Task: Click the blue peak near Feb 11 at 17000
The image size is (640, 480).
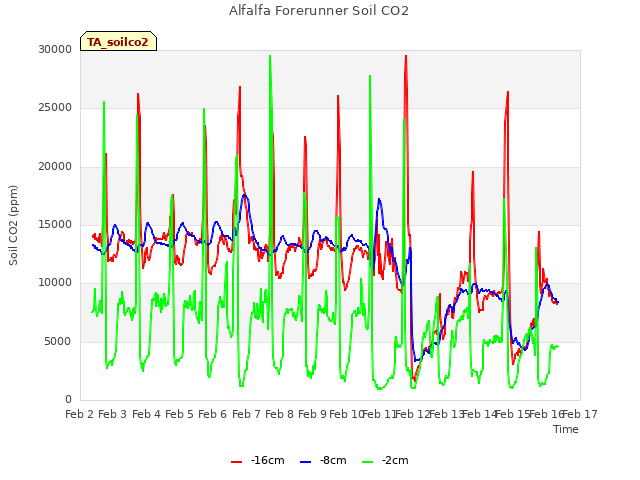Action: pyautogui.click(x=379, y=199)
